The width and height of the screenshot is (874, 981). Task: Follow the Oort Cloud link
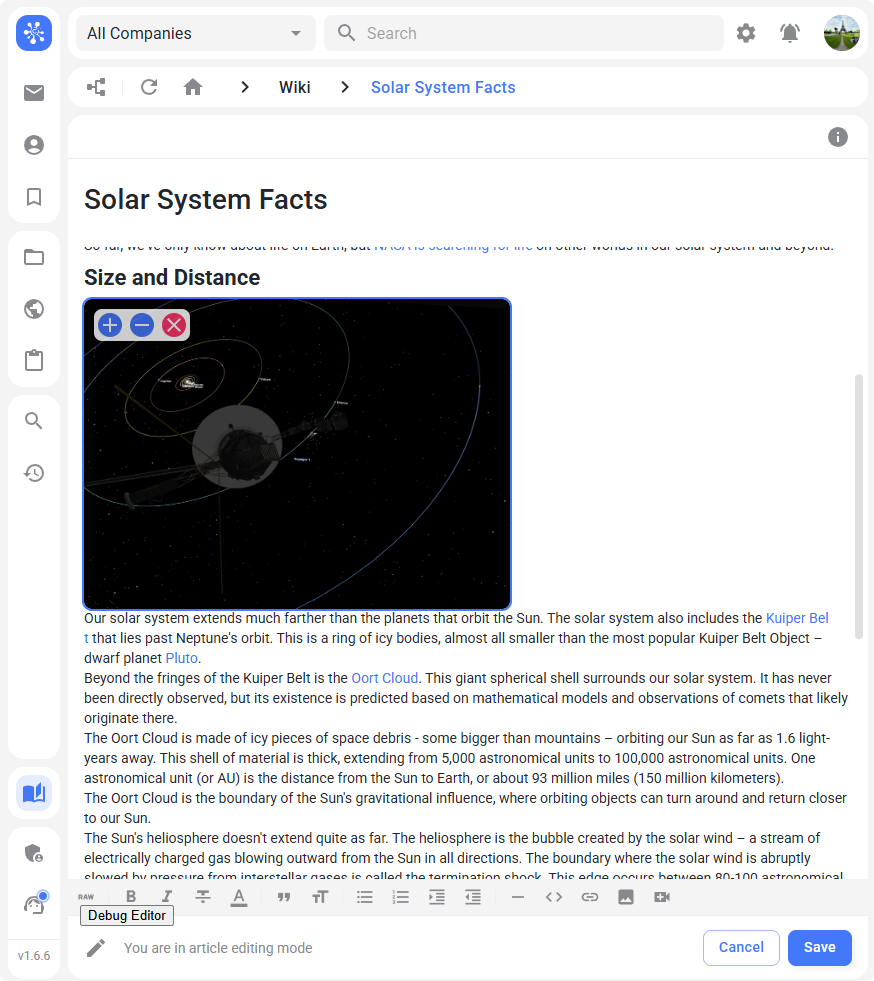point(384,678)
